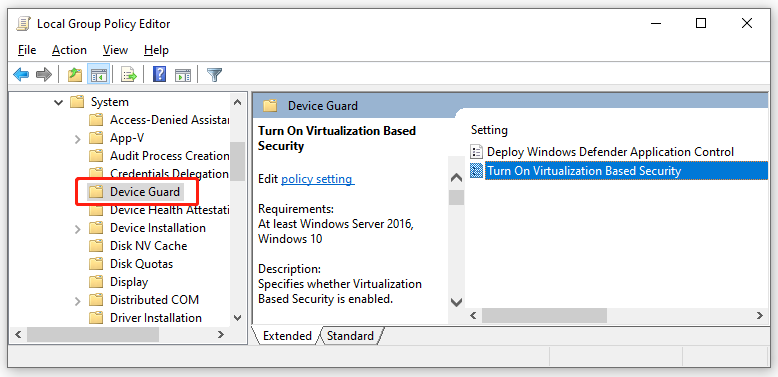Go up one level with folder icon

coord(74,75)
